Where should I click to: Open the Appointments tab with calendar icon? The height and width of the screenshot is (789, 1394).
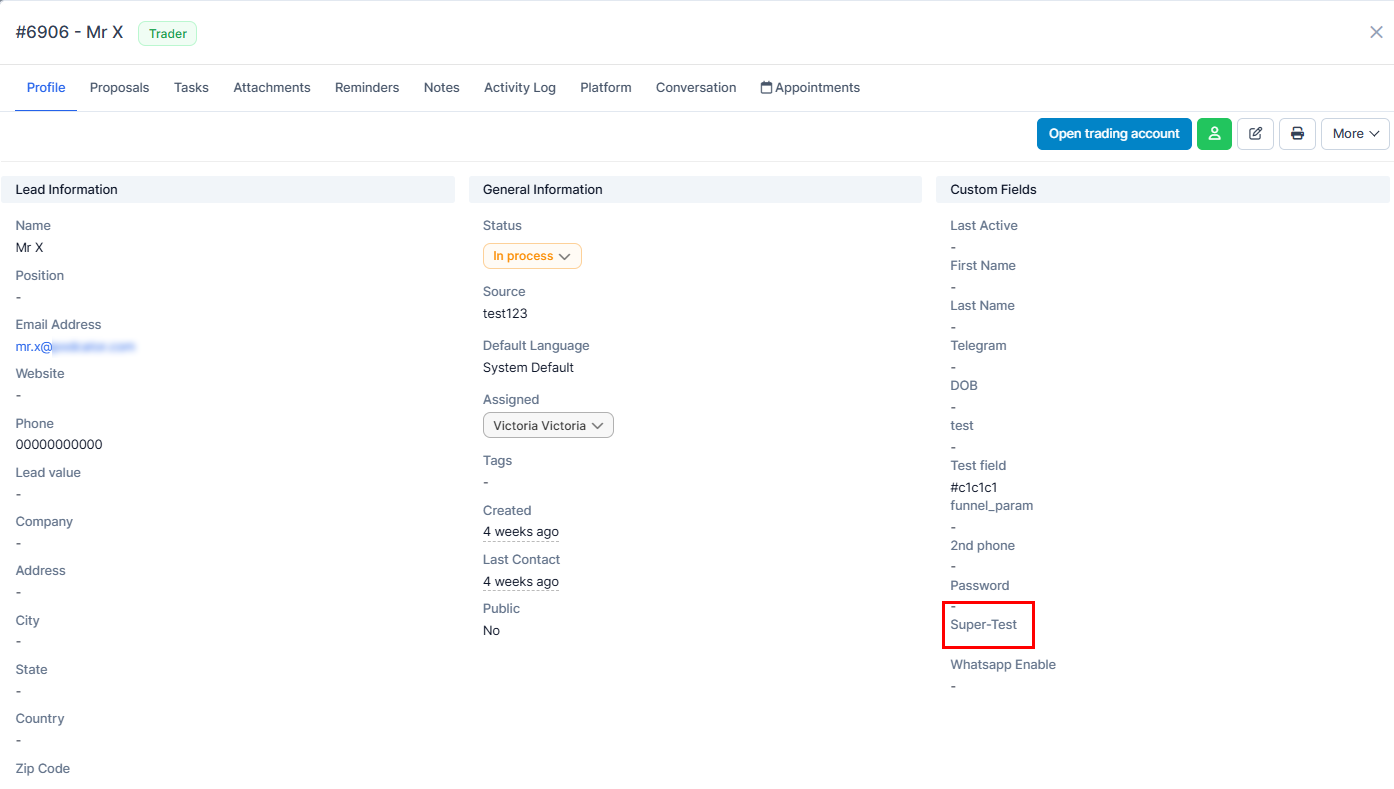810,88
